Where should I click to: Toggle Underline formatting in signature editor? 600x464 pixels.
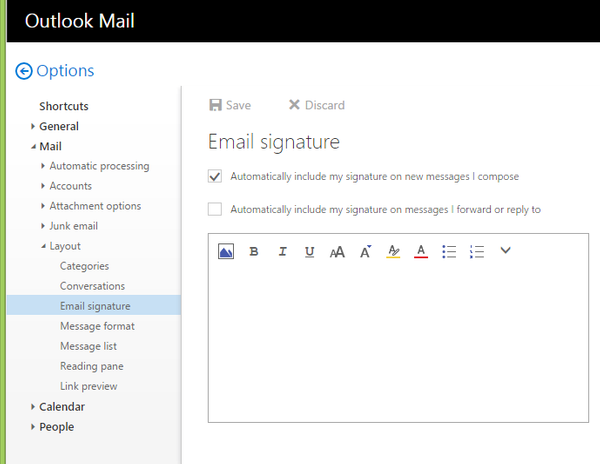click(310, 252)
